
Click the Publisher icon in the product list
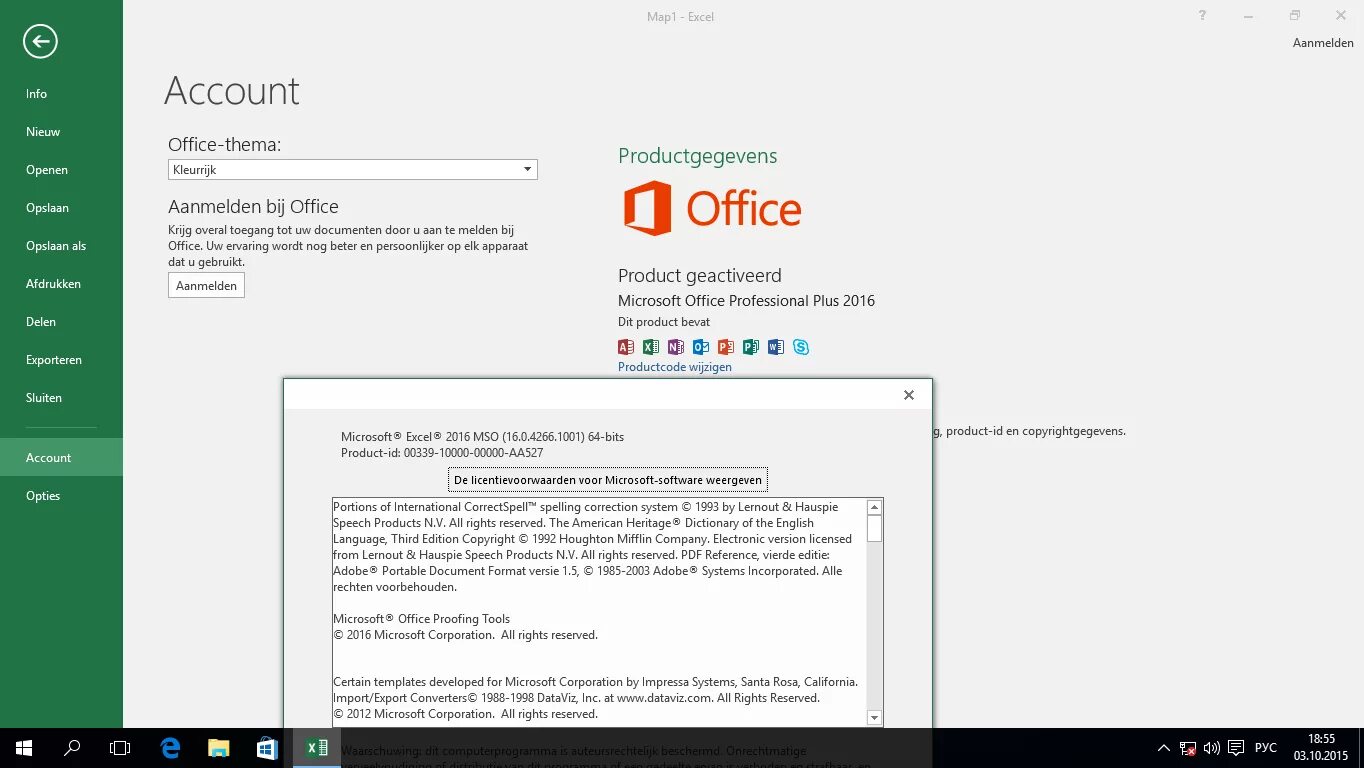pyautogui.click(x=751, y=347)
